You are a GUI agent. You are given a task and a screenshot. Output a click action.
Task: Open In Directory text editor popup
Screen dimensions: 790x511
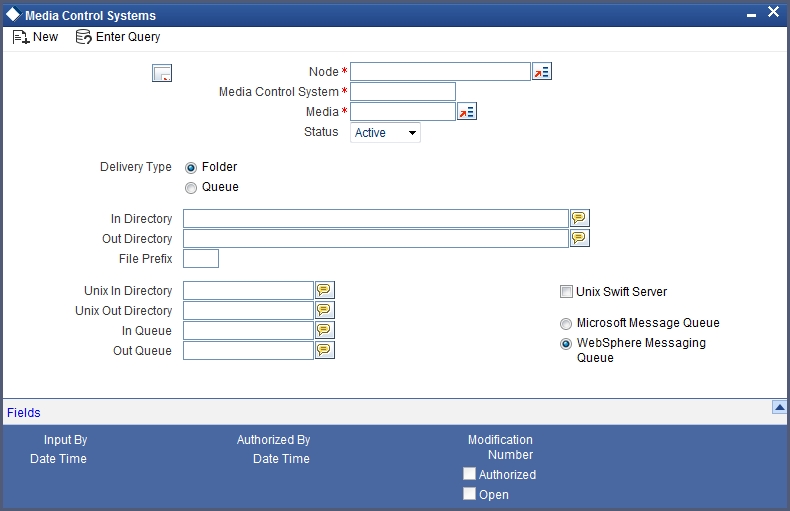[579, 218]
